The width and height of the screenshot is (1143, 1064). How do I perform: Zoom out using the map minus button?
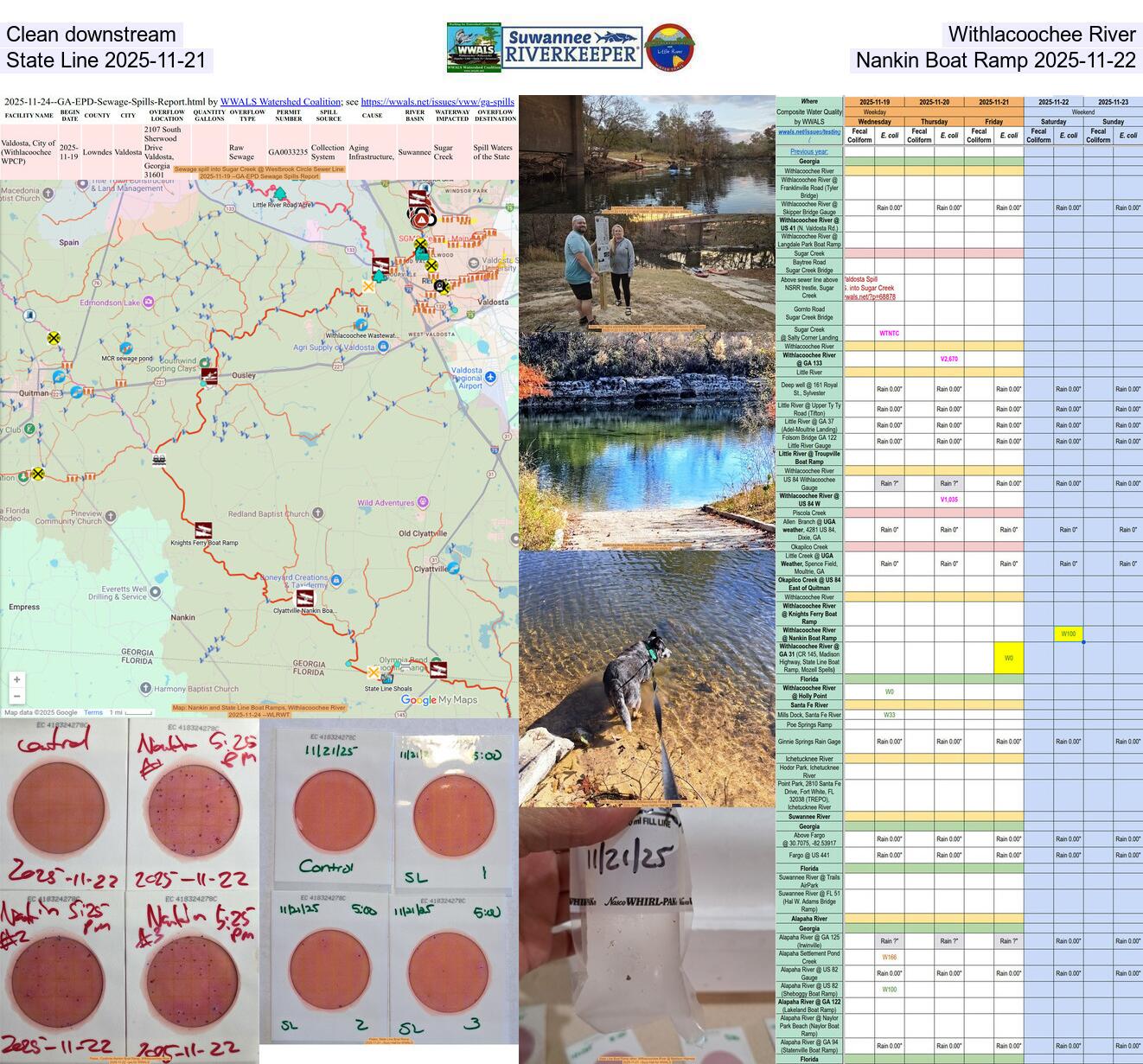15,694
